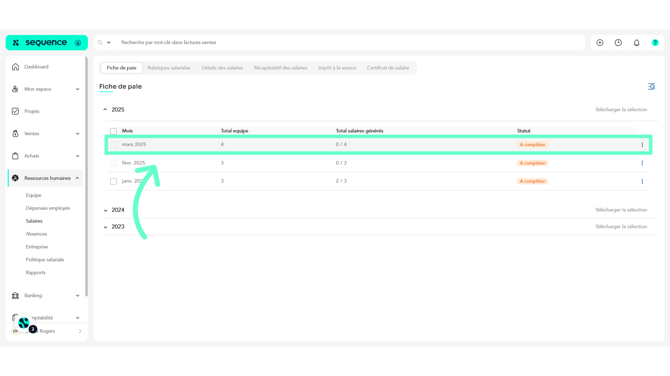Click the Projets checkmark icon
Image resolution: width=670 pixels, height=376 pixels.
[15, 111]
